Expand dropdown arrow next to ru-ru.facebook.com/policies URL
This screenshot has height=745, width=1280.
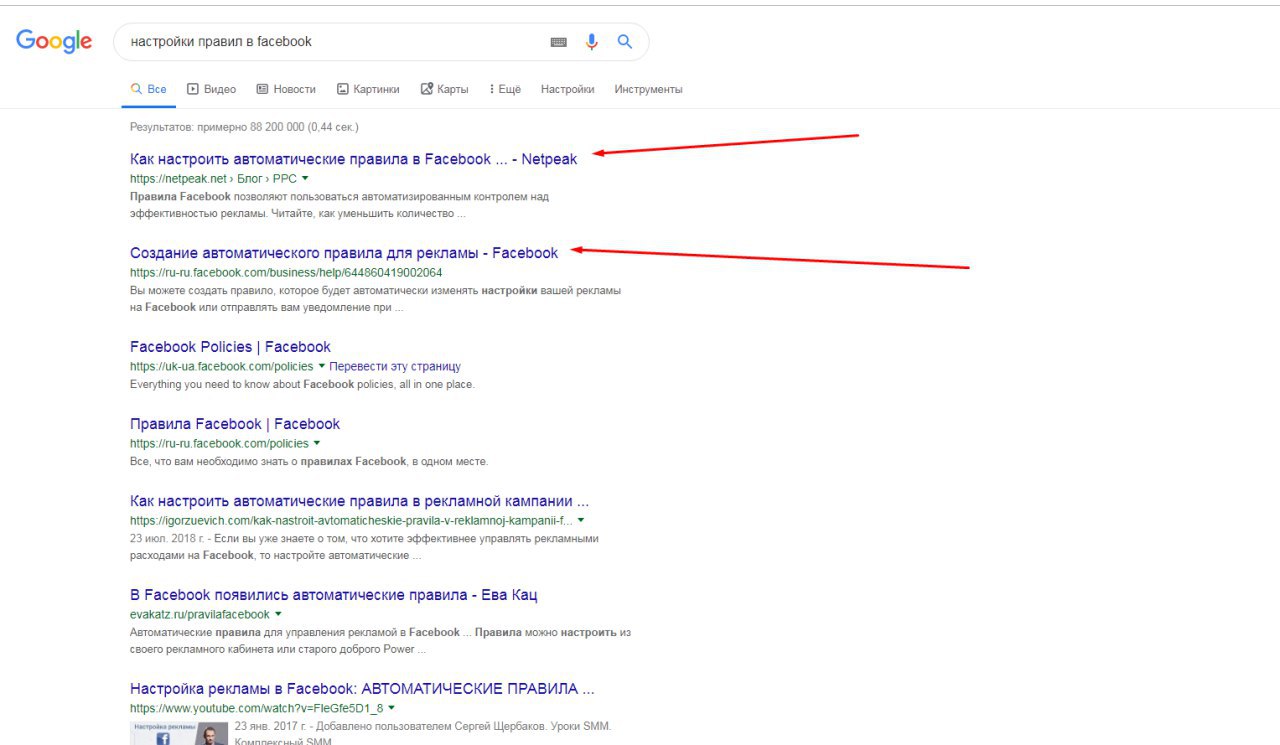[x=317, y=443]
